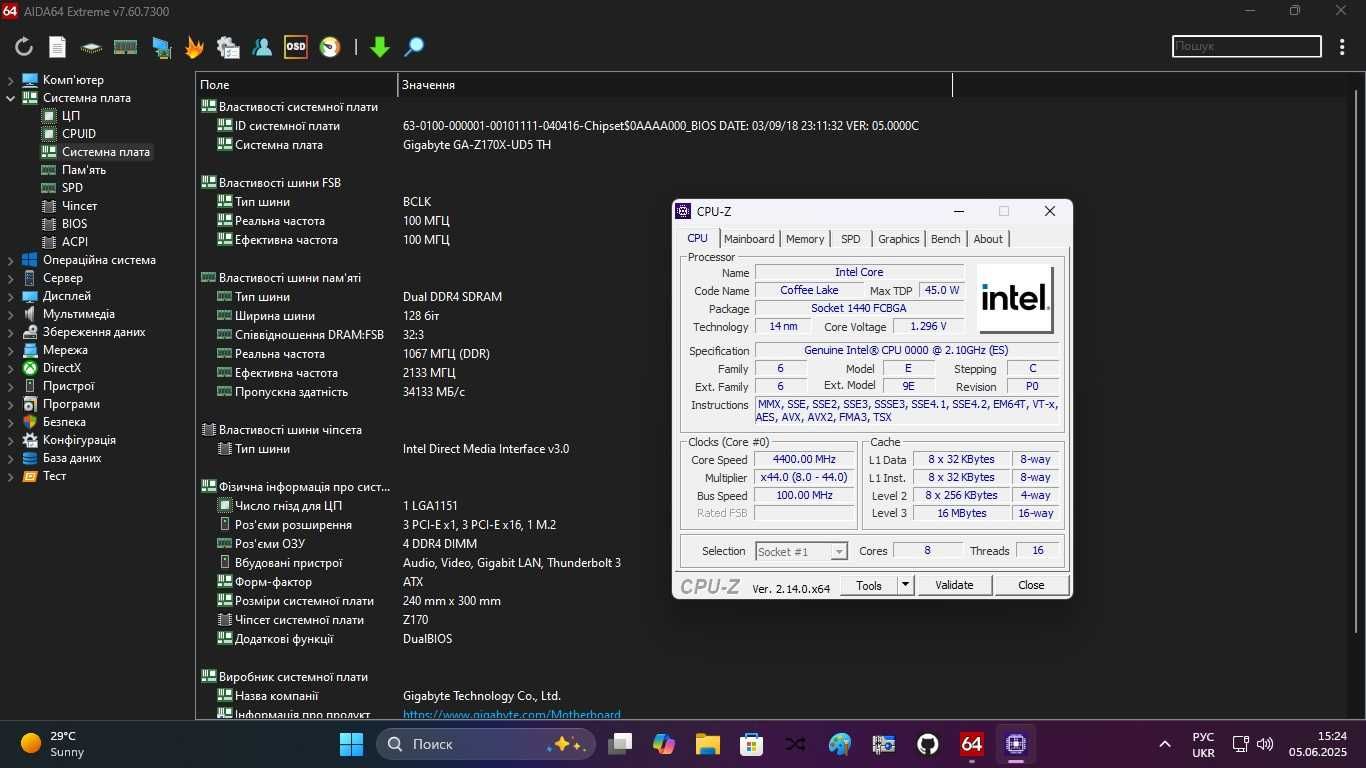This screenshot has height=768, width=1366.
Task: Select Безпека in the sidebar tree
Action: tap(64, 422)
